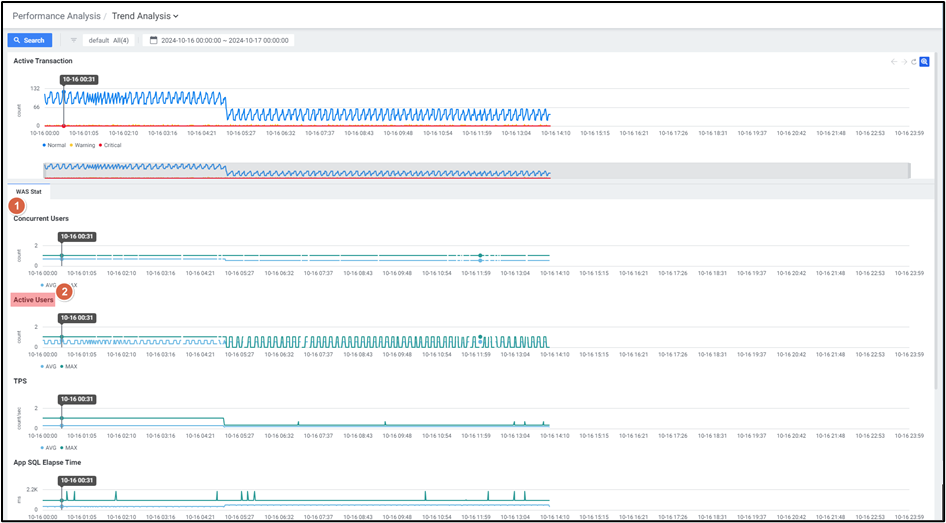Edit the 2024-10-16 to 2024-10-17 date range
This screenshot has height=523, width=946.
(225, 40)
